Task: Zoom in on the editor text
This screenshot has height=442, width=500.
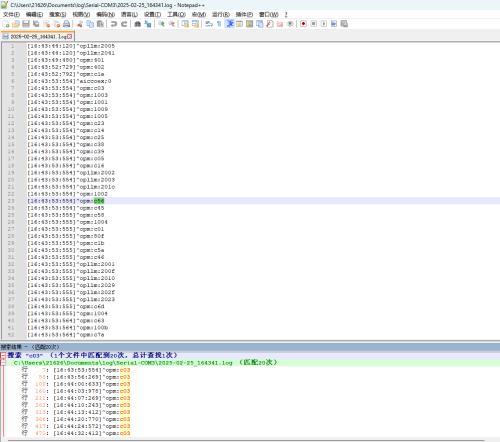Action: pyautogui.click(x=162, y=24)
